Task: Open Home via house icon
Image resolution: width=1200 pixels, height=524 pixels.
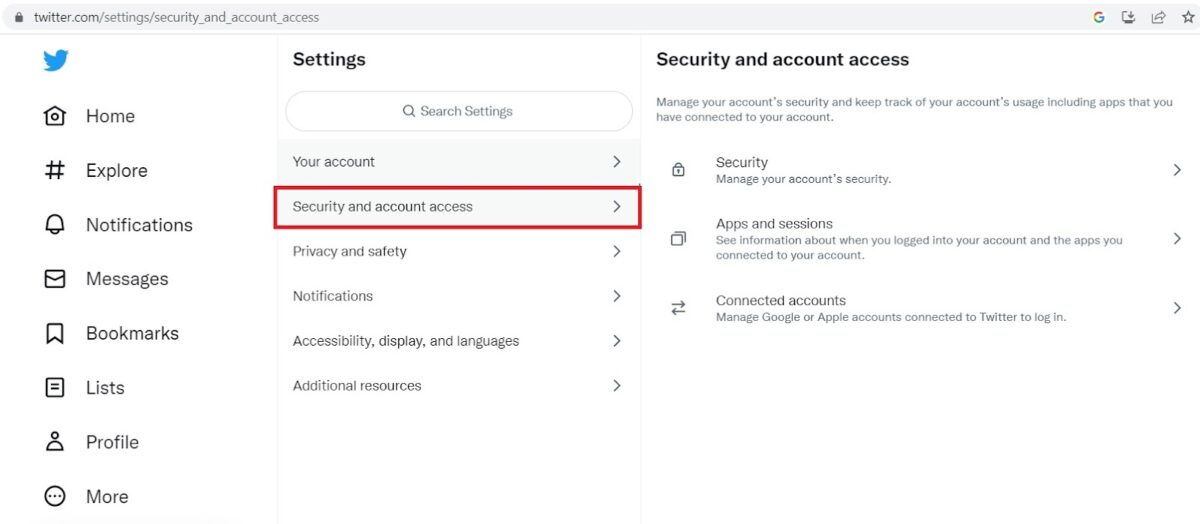Action: [x=55, y=116]
